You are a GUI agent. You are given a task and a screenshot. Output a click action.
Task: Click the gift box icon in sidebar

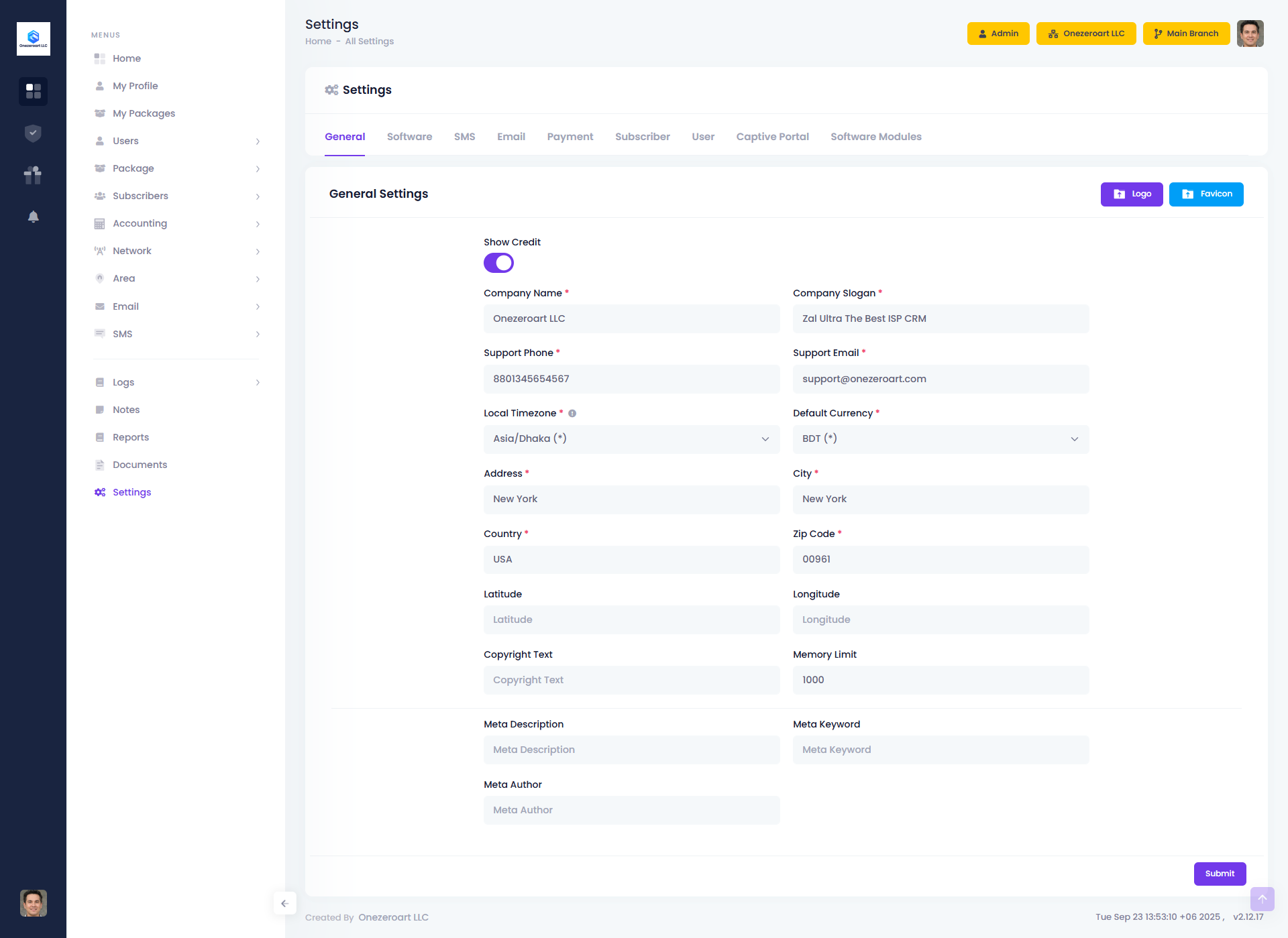pyautogui.click(x=33, y=175)
